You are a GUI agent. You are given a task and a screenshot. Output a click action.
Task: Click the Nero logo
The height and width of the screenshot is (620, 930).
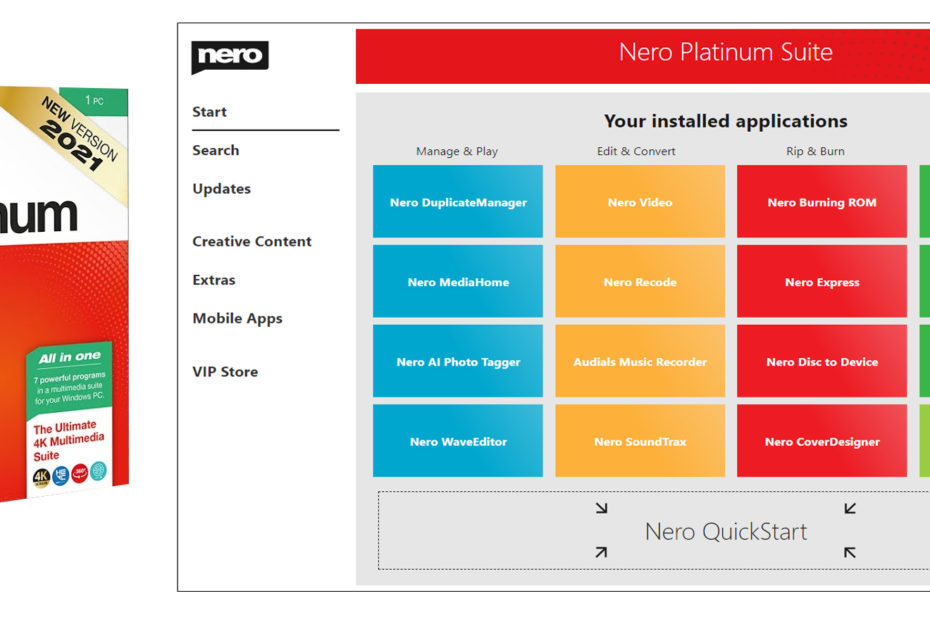230,56
